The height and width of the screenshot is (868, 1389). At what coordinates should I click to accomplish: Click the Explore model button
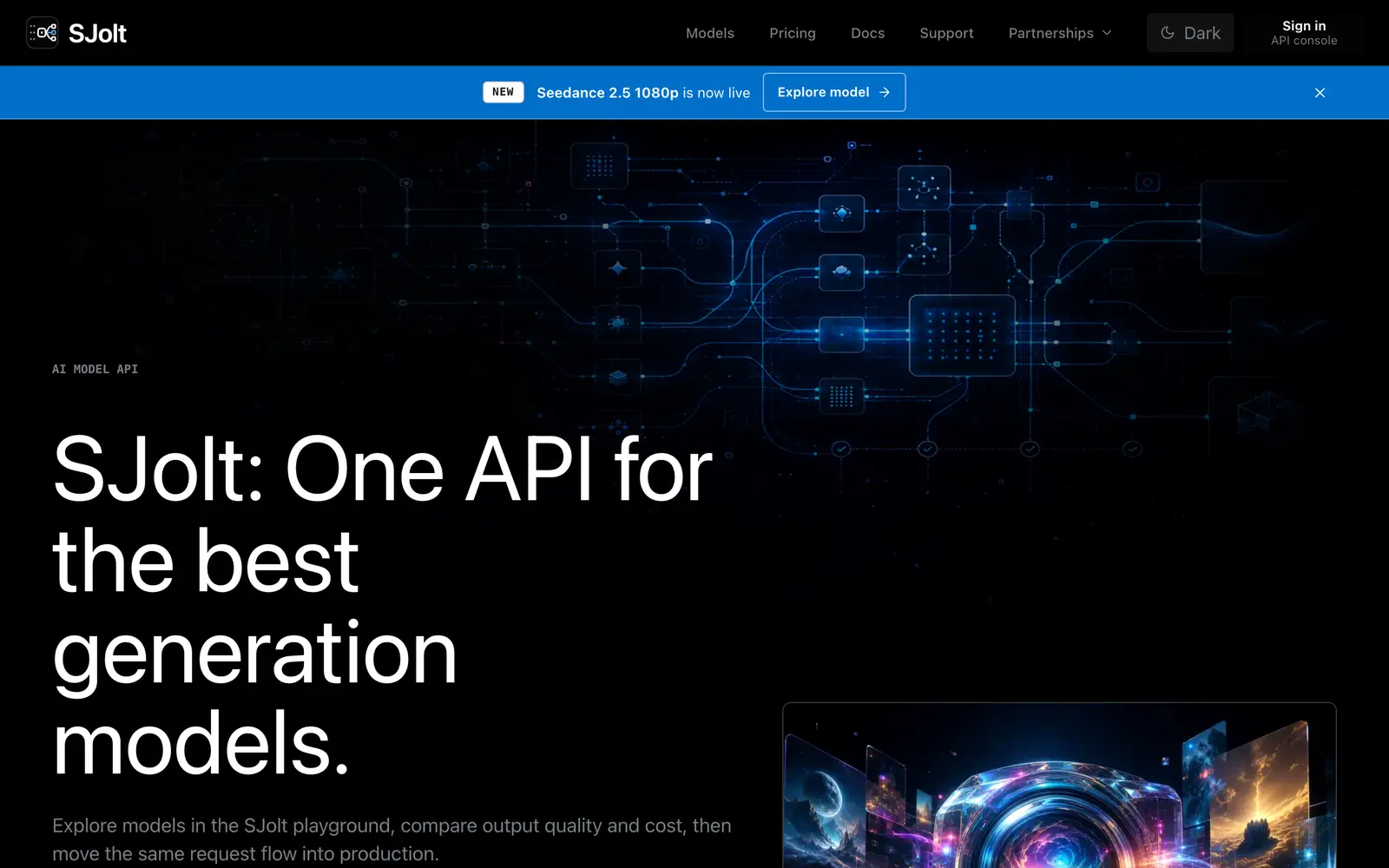[833, 92]
